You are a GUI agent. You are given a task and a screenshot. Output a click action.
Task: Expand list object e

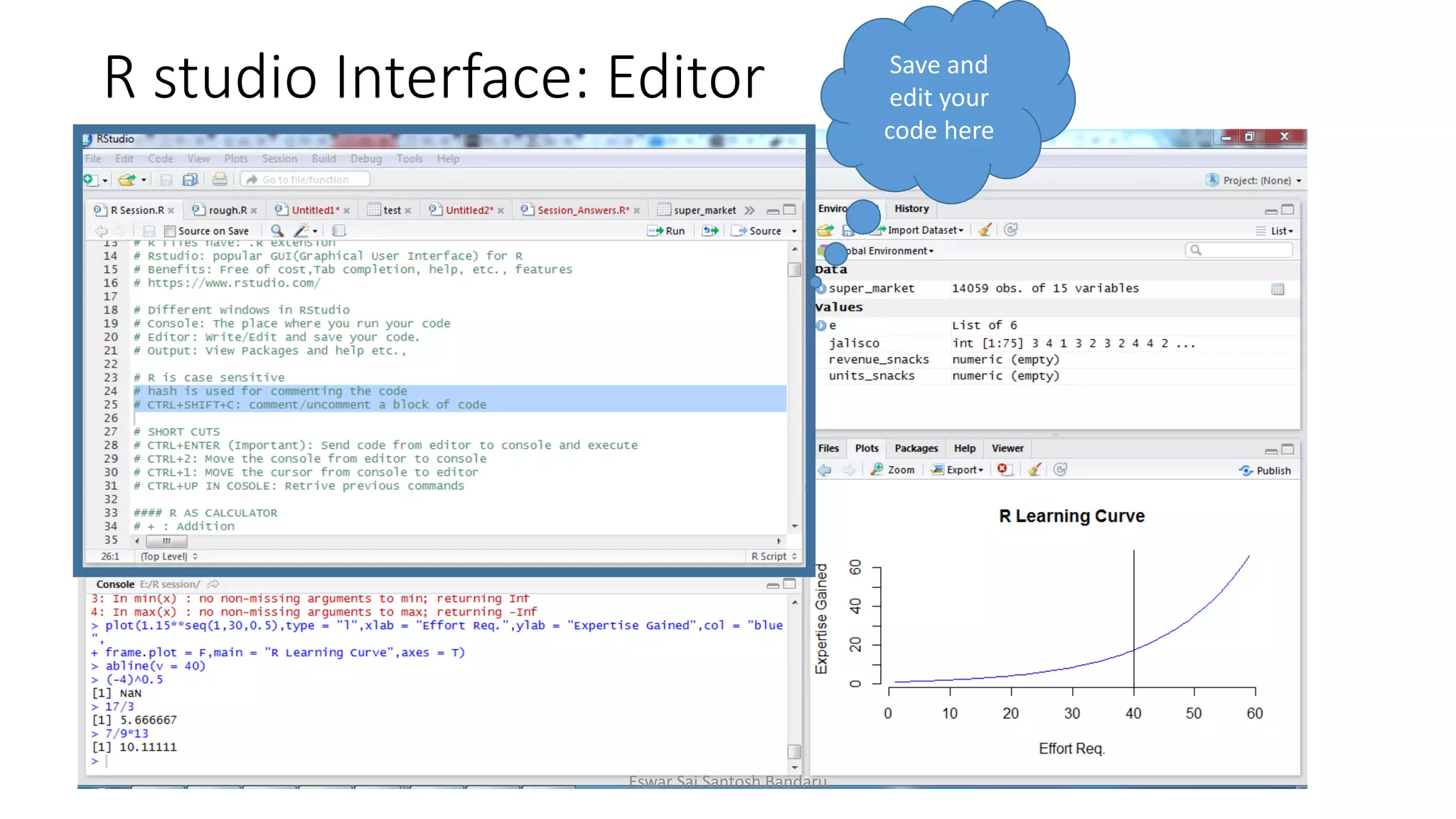(x=821, y=326)
